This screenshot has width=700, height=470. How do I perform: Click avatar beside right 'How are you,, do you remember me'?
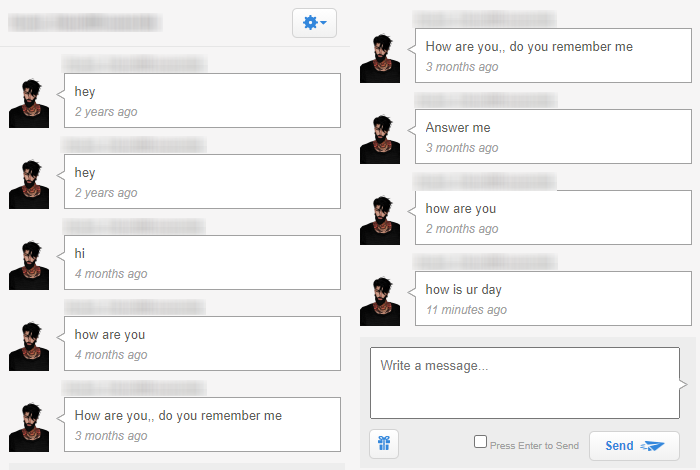[x=380, y=58]
